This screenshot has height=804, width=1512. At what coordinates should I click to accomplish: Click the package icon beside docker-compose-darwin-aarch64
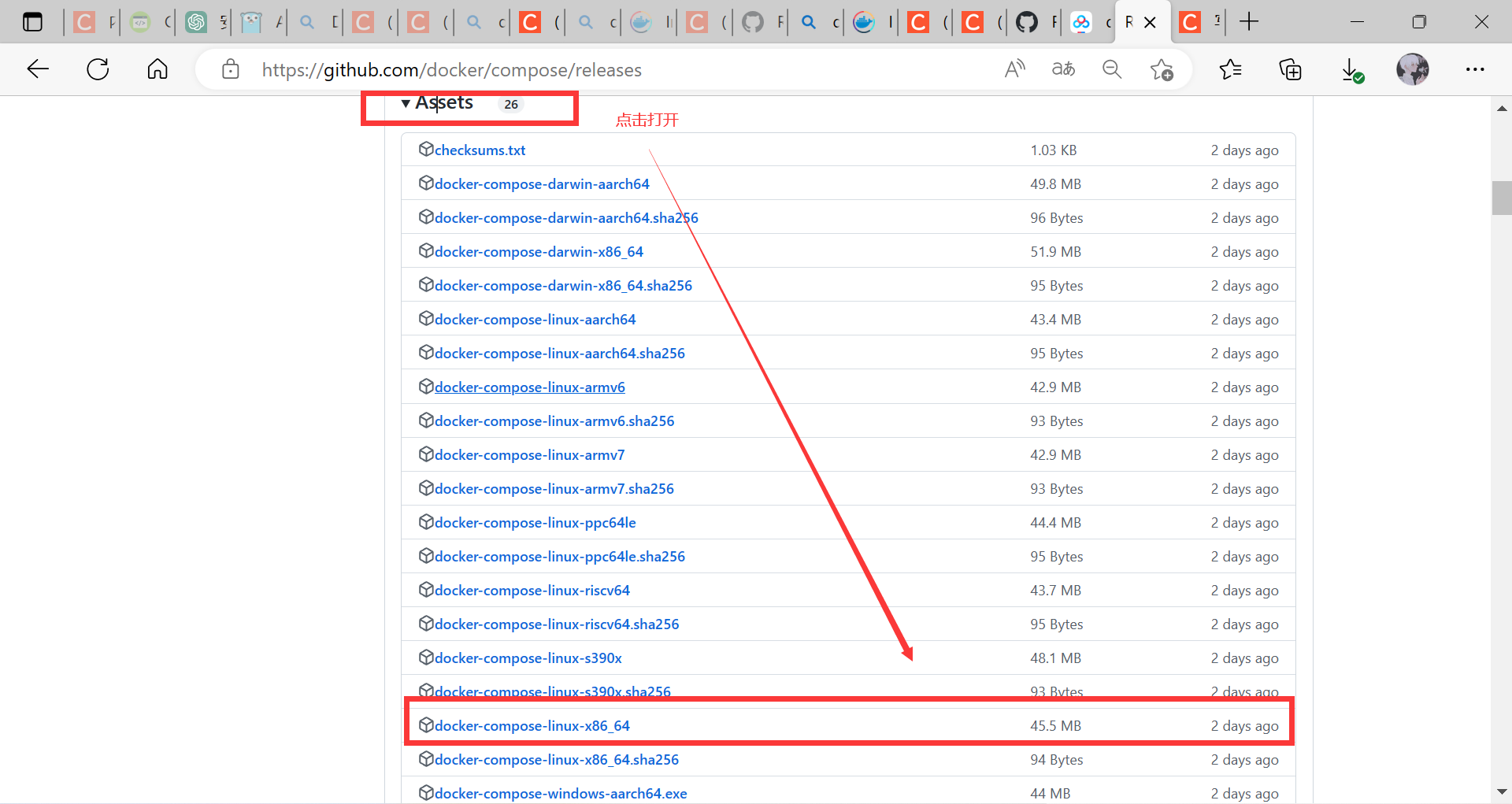click(426, 183)
